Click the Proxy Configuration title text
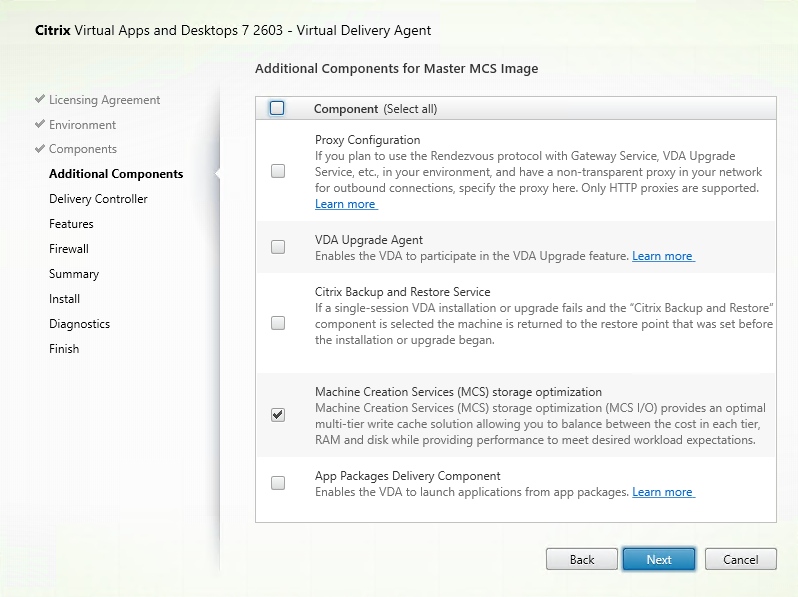This screenshot has height=597, width=798. pos(367,140)
